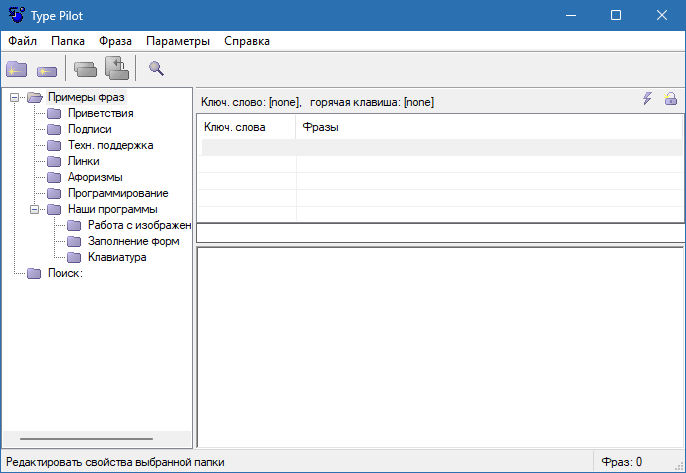Screen dimensions: 686x473
Task: Minimize the Type Pilot window
Action: tap(570, 15)
